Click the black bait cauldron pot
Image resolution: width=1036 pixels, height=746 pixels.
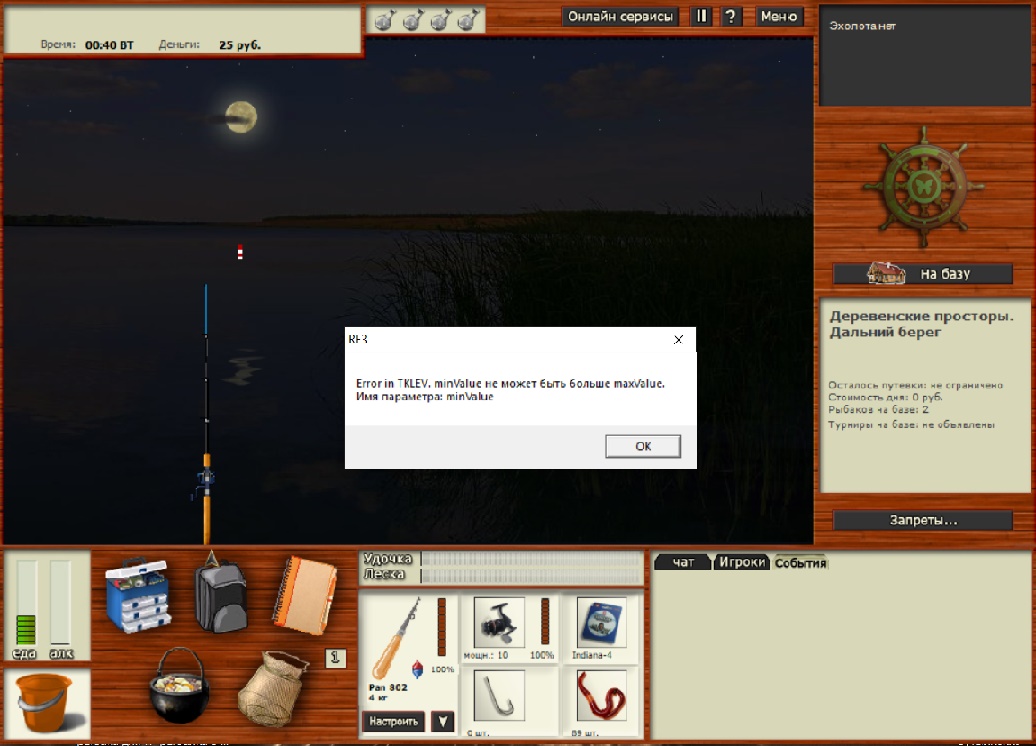(x=179, y=687)
